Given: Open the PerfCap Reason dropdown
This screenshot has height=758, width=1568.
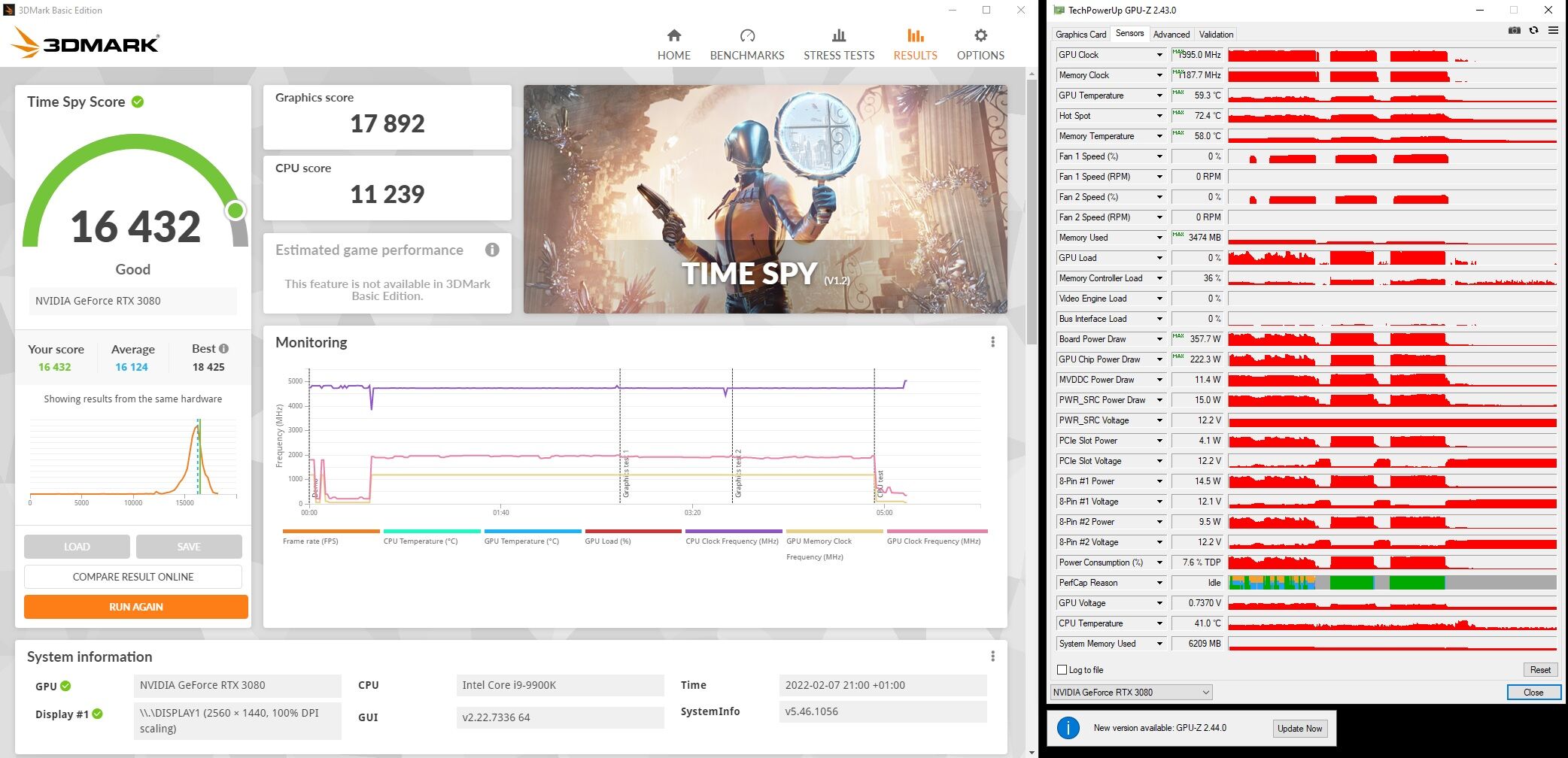Looking at the screenshot, I should (1159, 583).
